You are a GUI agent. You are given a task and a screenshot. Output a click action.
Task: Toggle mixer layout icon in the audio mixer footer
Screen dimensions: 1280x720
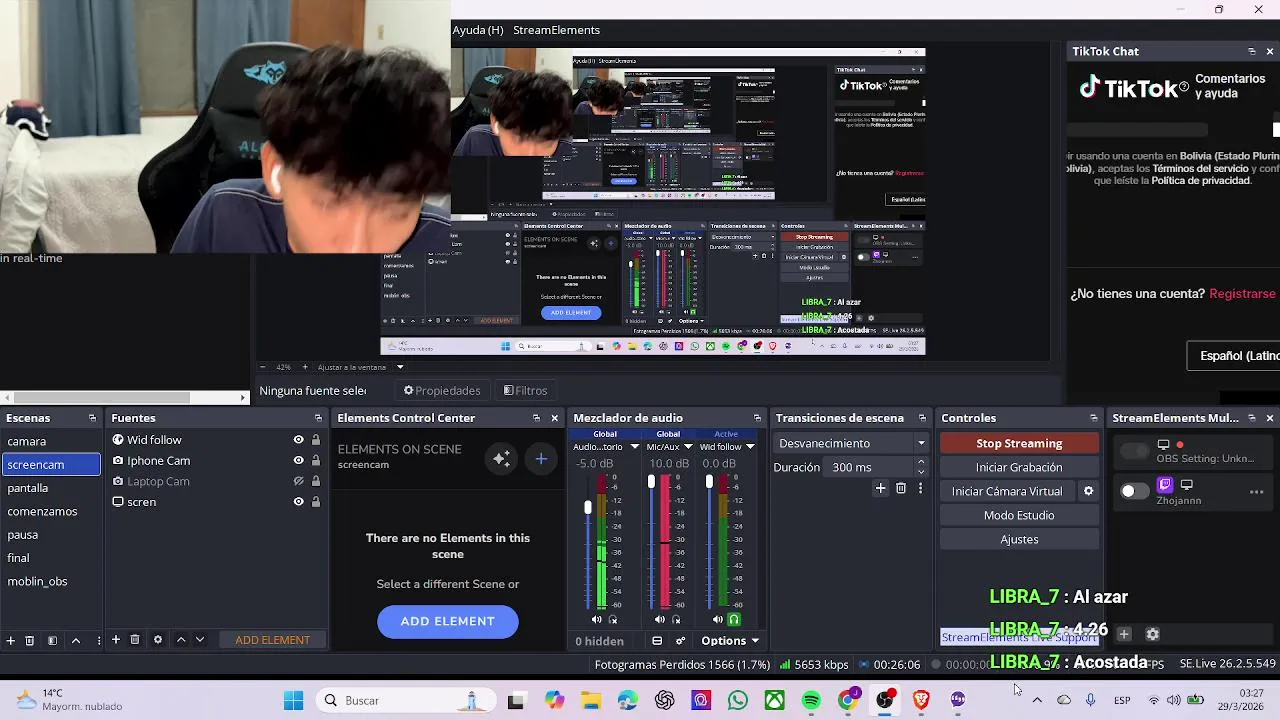click(x=657, y=641)
